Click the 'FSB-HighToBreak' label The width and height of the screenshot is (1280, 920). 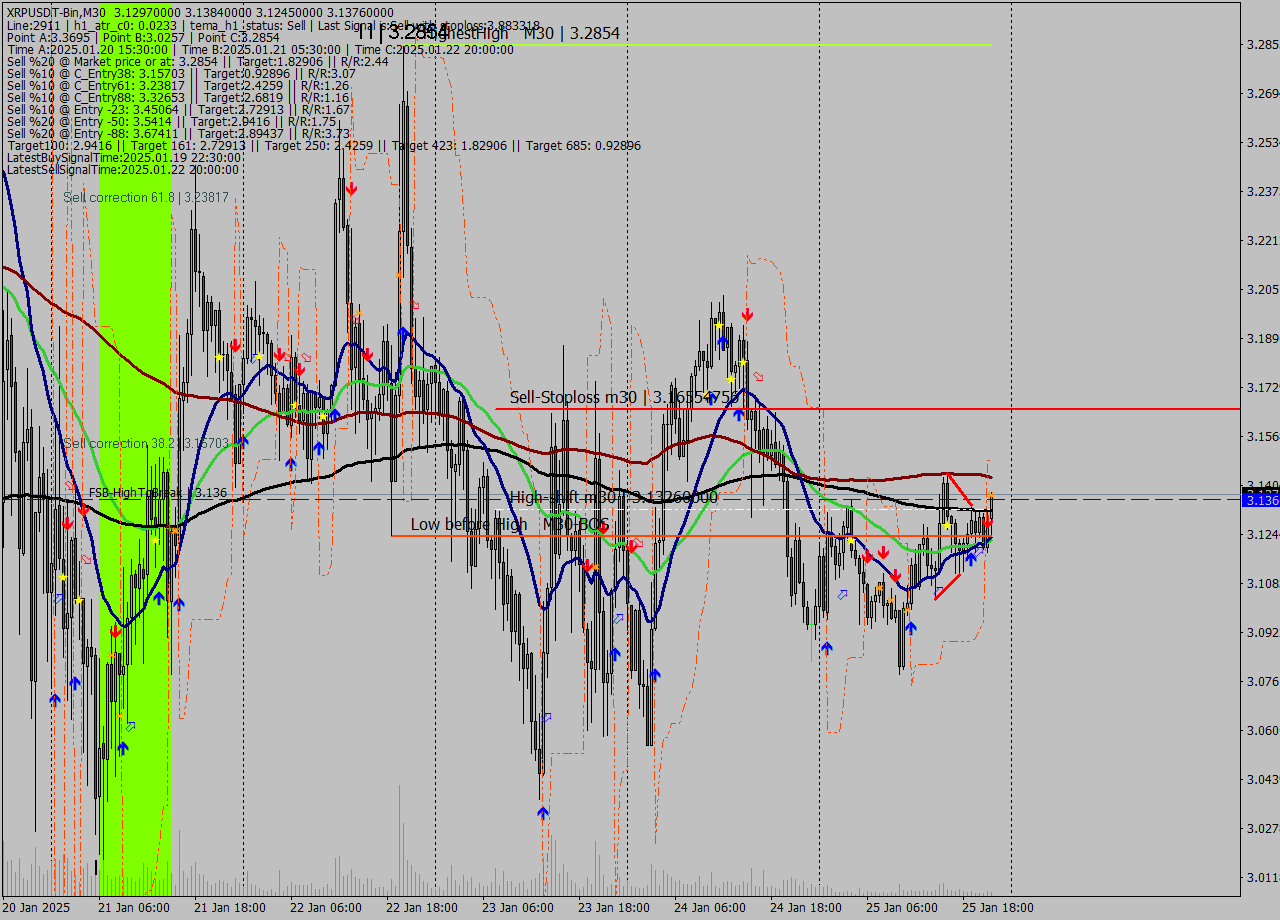point(158,493)
